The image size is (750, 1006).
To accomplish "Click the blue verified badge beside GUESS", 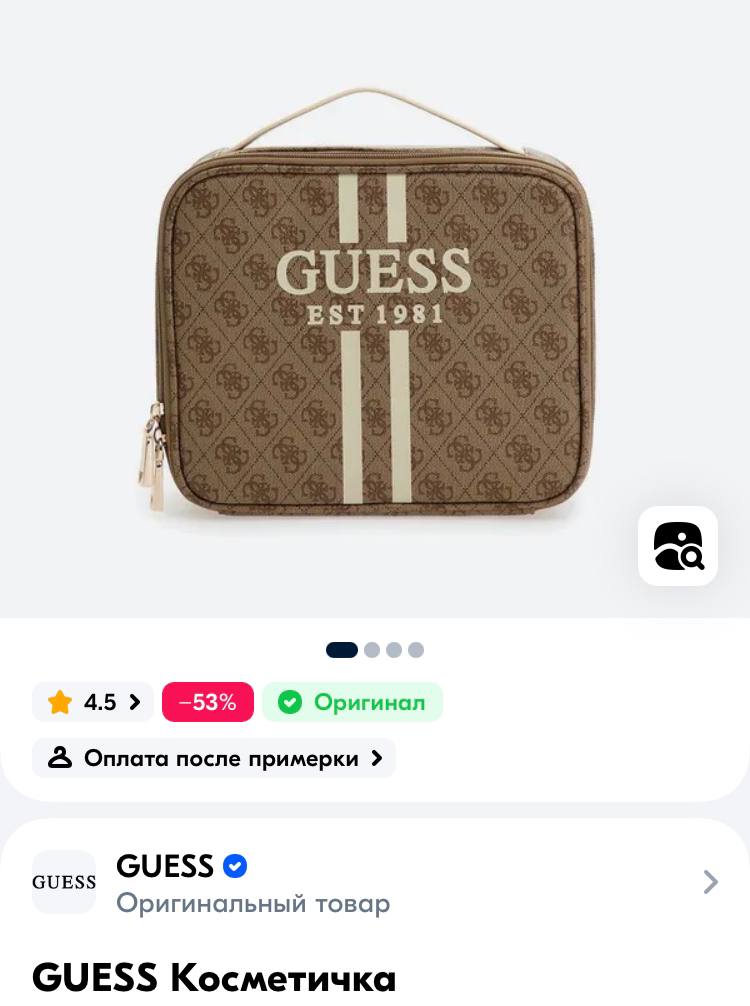I will [235, 866].
